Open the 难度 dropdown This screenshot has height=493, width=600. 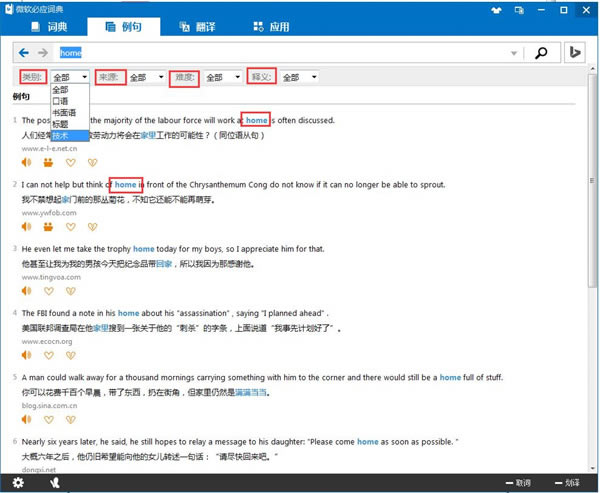pos(221,77)
